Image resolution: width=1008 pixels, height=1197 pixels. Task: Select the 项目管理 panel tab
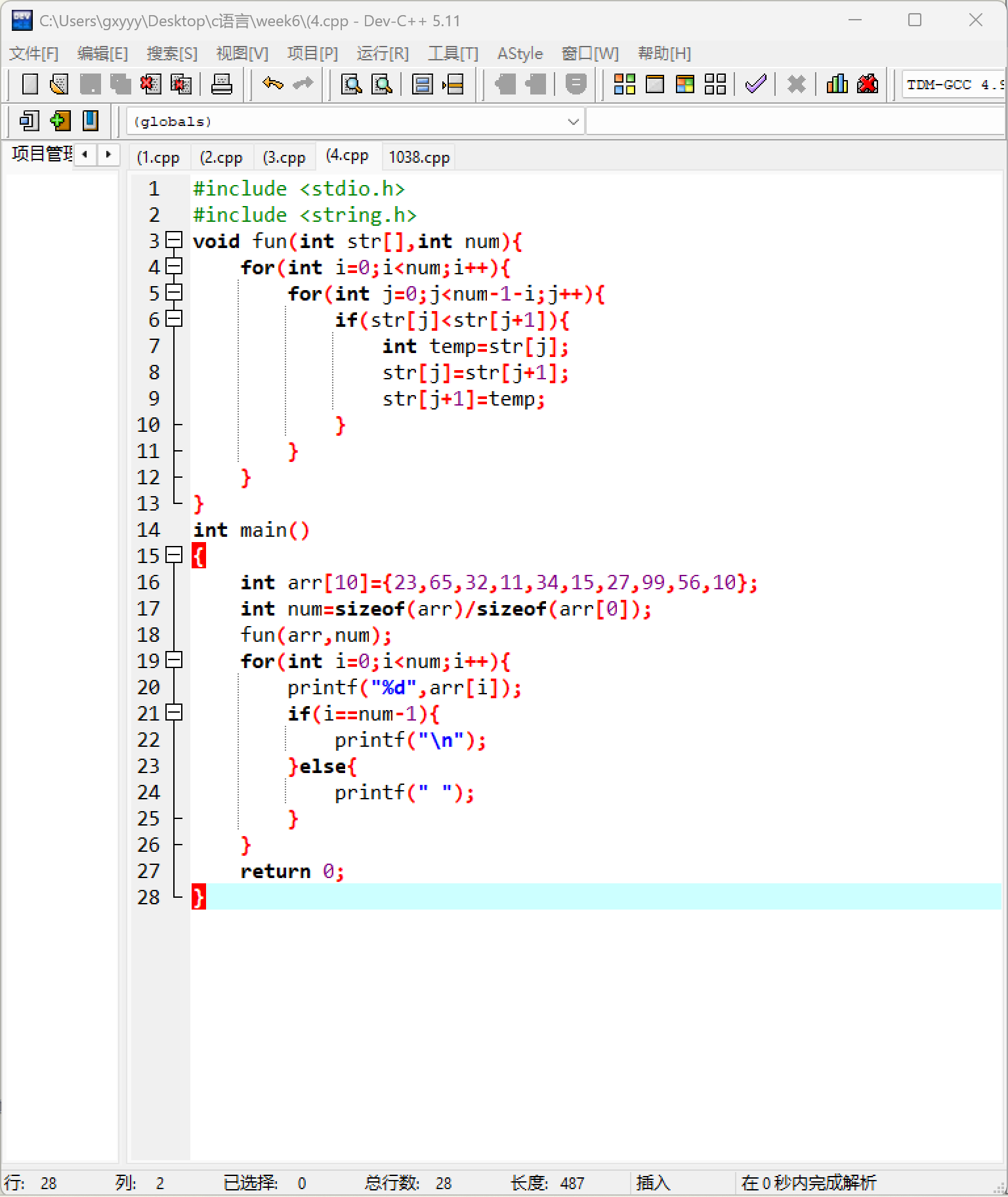pos(42,154)
